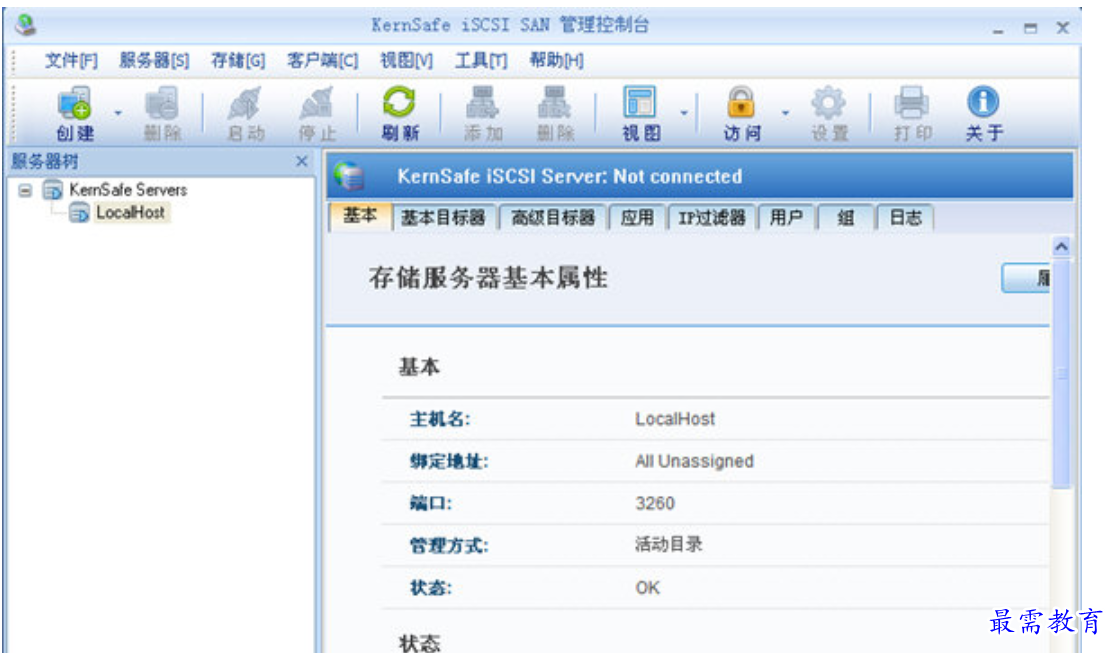Viewport: 1111px width, 653px height.
Task: Click the 管理方式 value 活动目录
Action: pyautogui.click(x=668, y=545)
